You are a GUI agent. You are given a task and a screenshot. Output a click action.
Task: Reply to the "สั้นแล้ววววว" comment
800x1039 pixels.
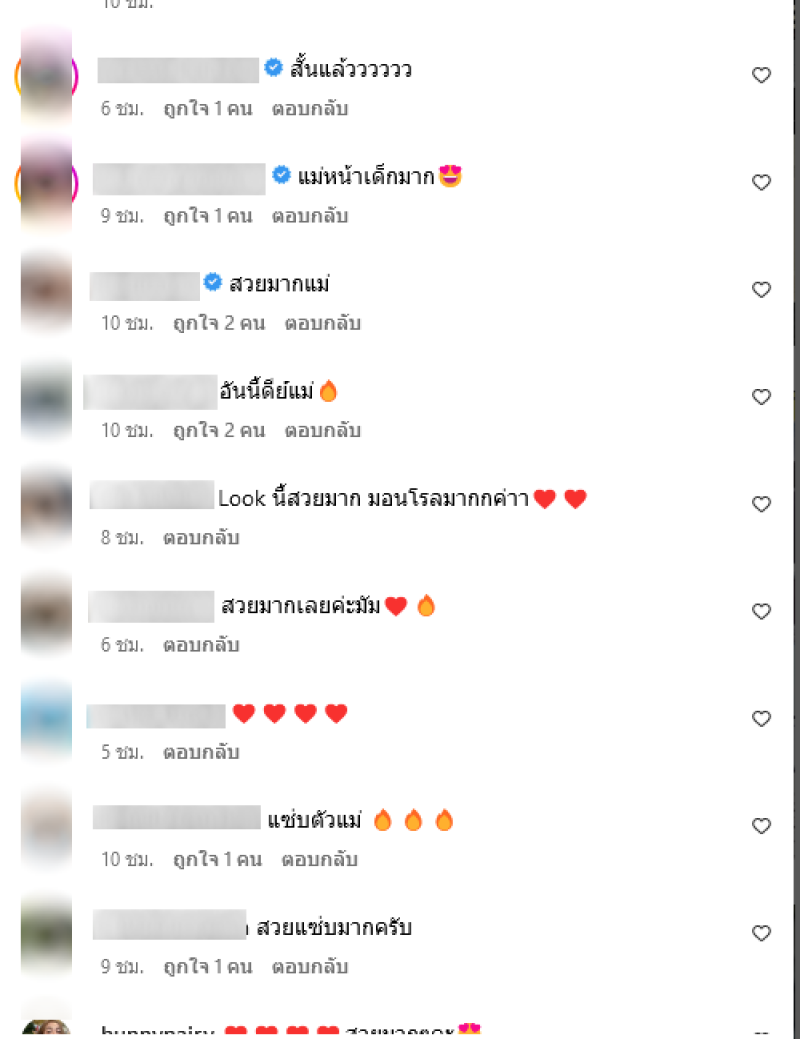pos(310,109)
